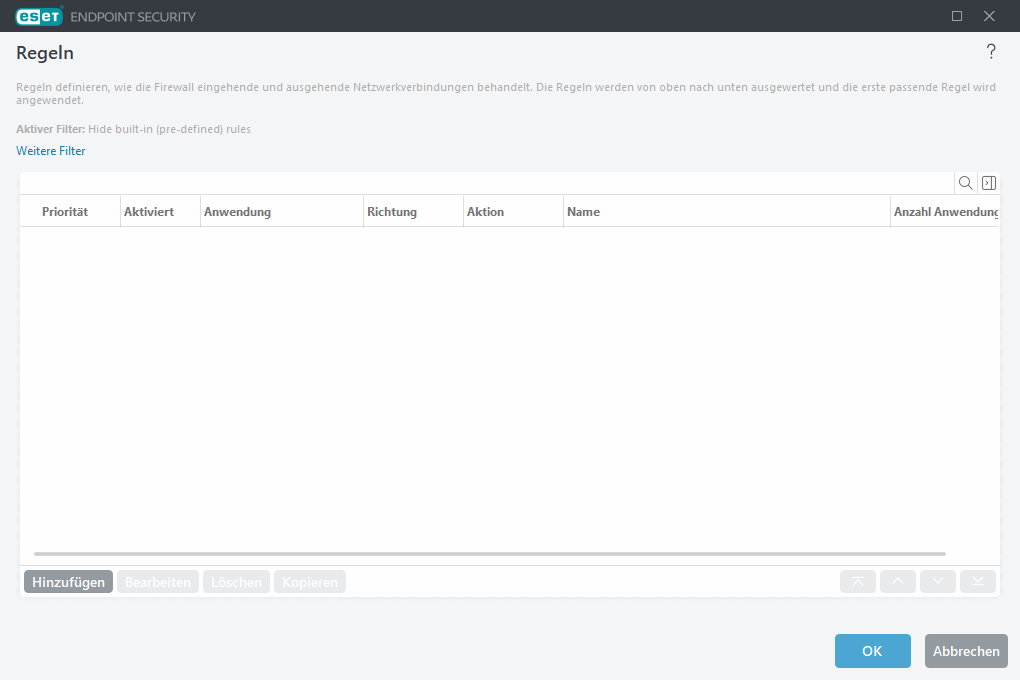This screenshot has height=680, width=1020.
Task: Click the ESET logo in title bar
Action: (x=40, y=16)
